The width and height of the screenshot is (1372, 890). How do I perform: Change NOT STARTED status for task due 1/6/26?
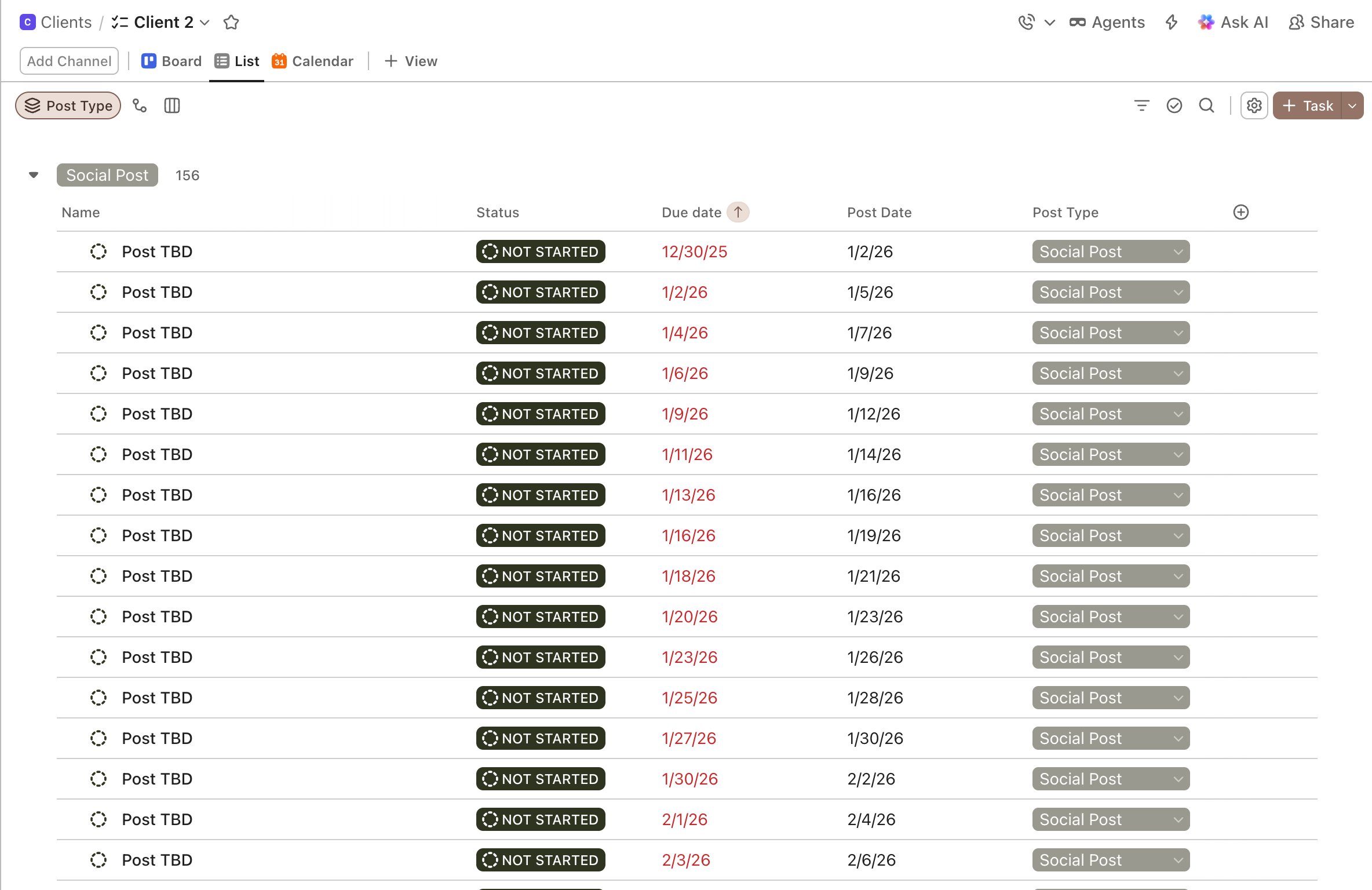541,373
